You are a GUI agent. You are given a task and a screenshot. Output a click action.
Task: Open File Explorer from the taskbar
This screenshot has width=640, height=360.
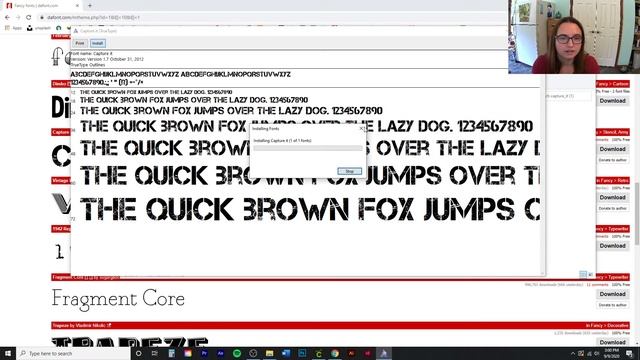pyautogui.click(x=269, y=353)
